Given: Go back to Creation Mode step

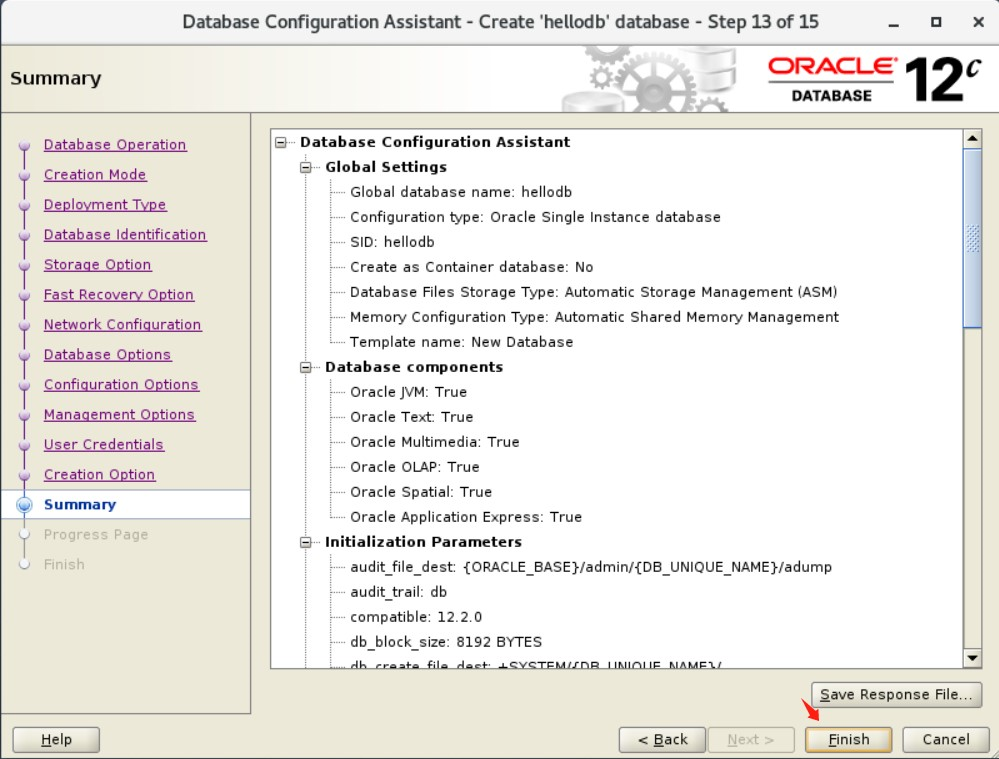Looking at the screenshot, I should 94,174.
